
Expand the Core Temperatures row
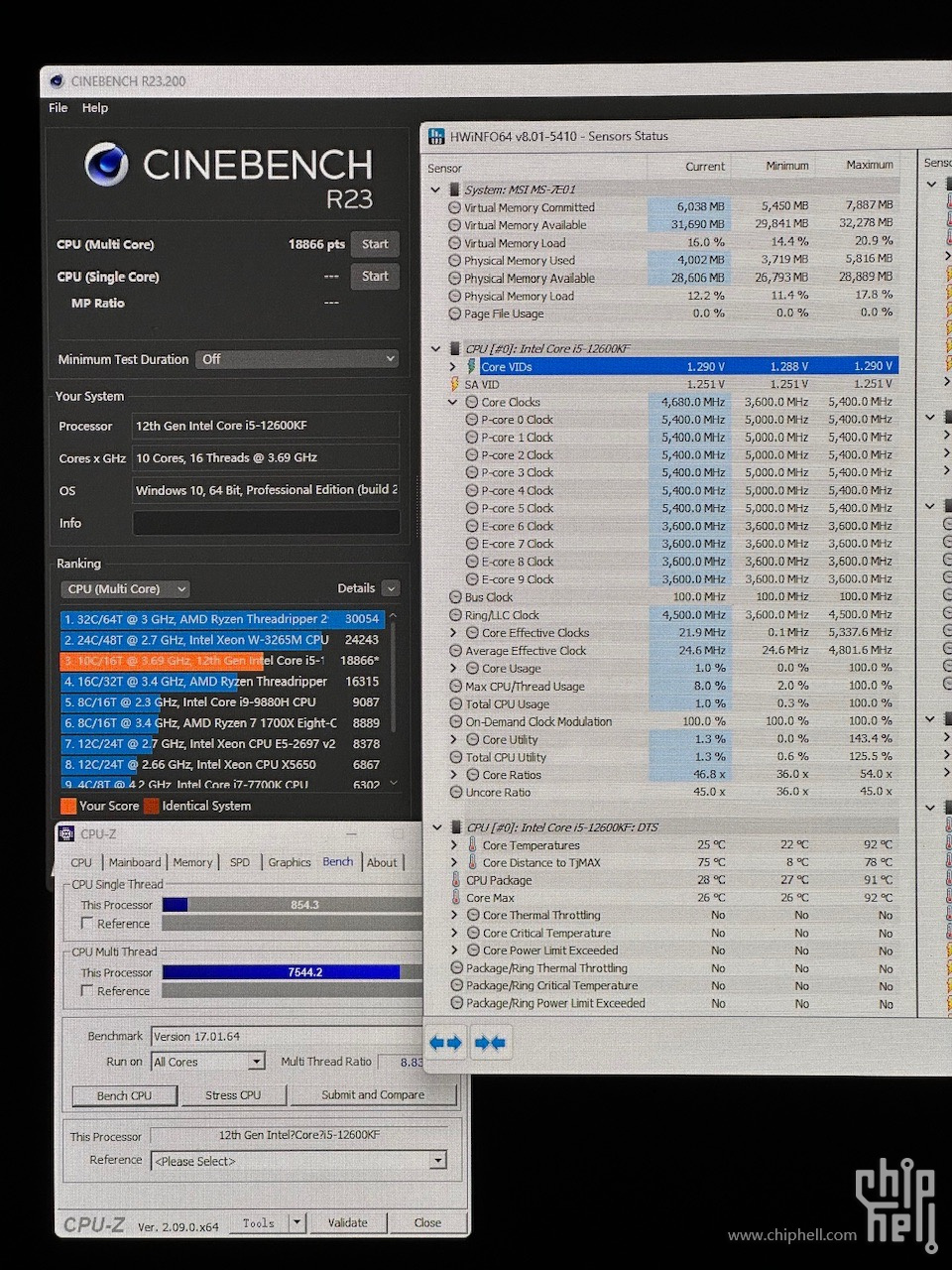pyautogui.click(x=454, y=845)
